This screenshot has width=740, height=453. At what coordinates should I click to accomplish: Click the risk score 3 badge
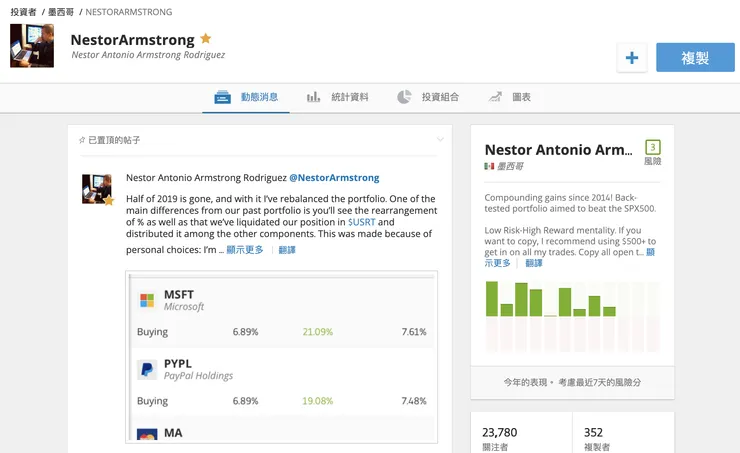pyautogui.click(x=653, y=147)
